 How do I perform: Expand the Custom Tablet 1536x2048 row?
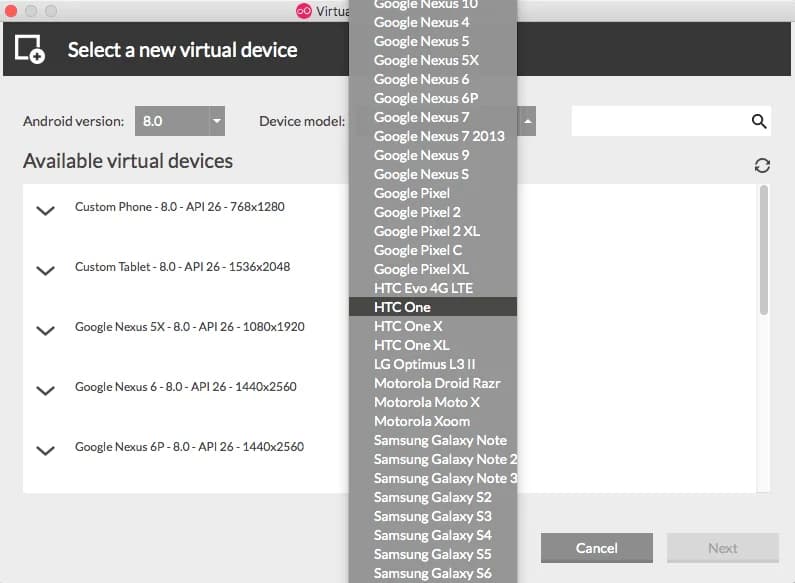coord(46,270)
